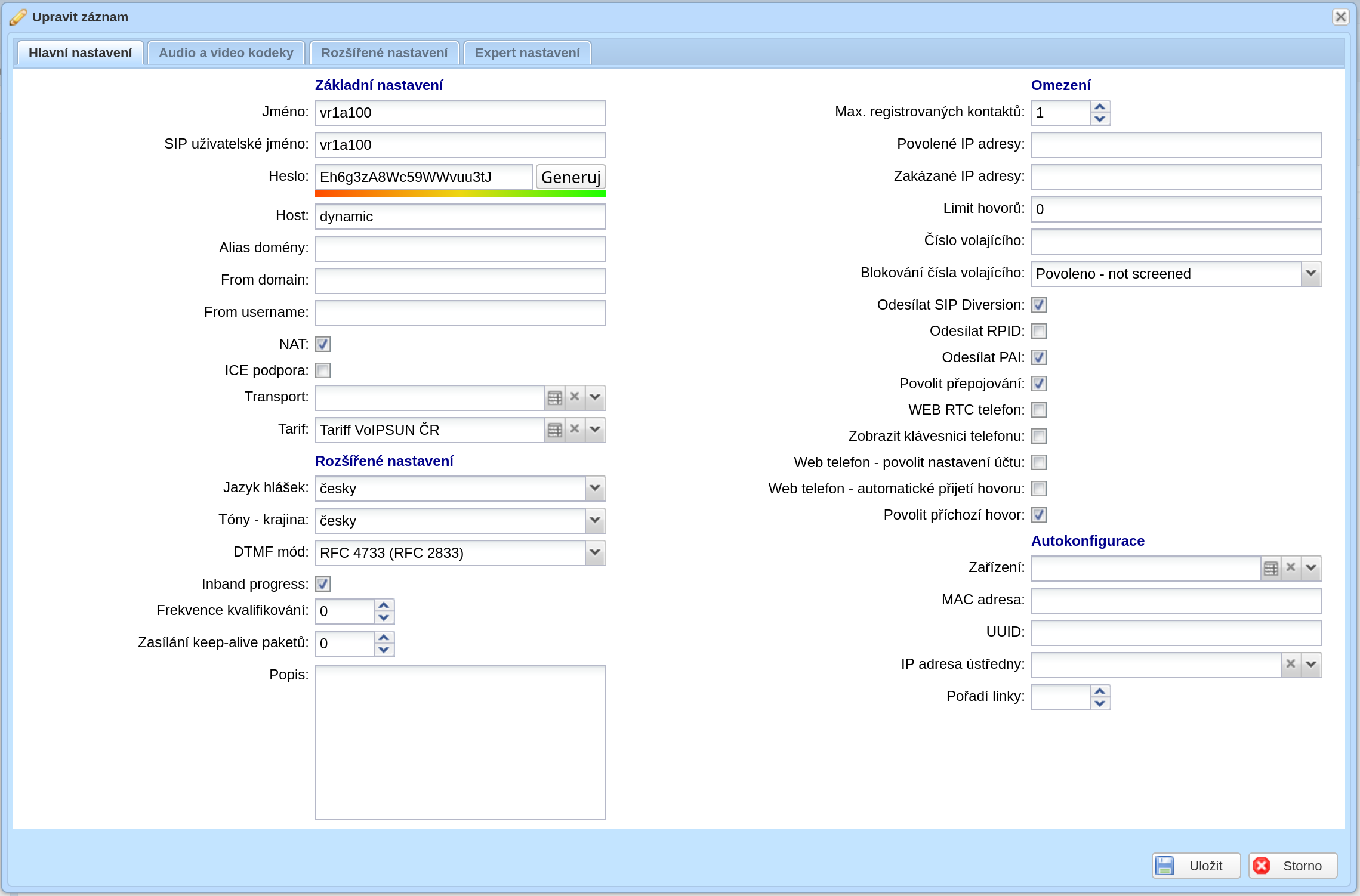This screenshot has height=896, width=1360.
Task: Decrease Zasílání keep-alive paketů value
Action: coord(384,650)
